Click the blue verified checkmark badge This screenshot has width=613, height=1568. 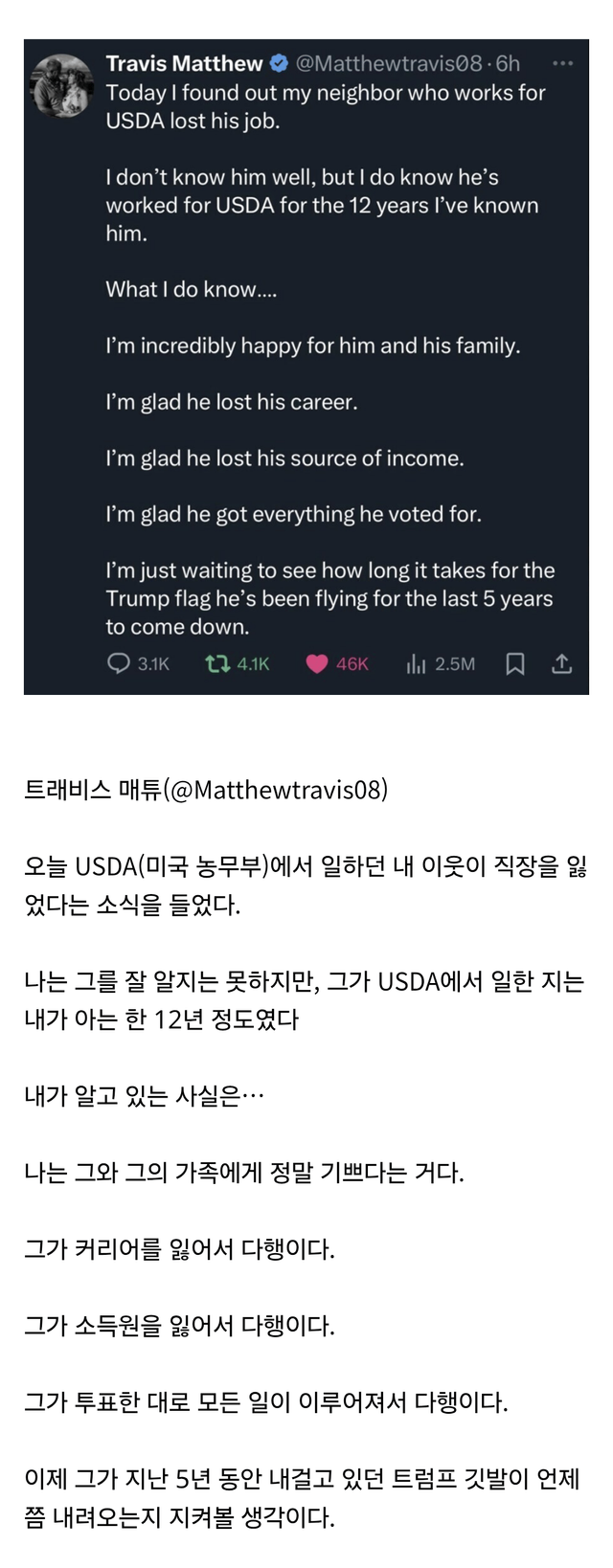(x=279, y=64)
